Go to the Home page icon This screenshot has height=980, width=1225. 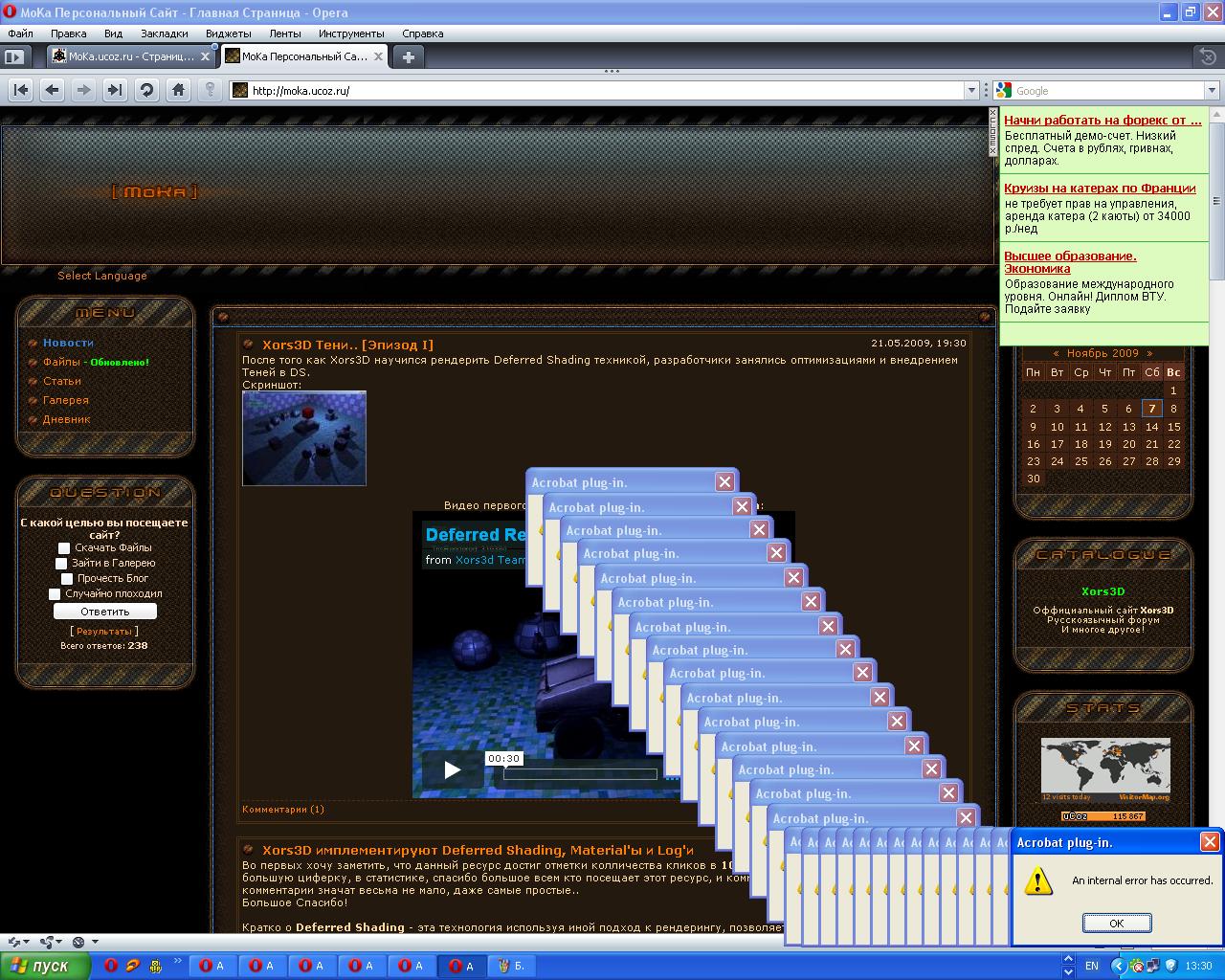(178, 90)
